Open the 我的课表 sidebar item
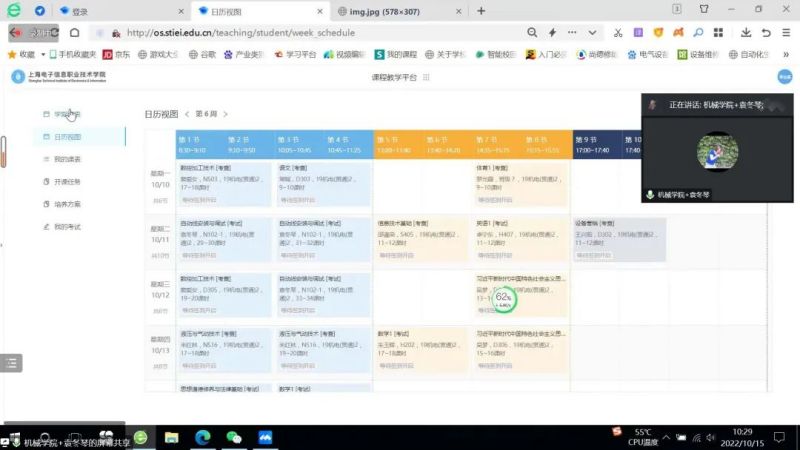Screen dimensions: 800x450 [x=67, y=159]
